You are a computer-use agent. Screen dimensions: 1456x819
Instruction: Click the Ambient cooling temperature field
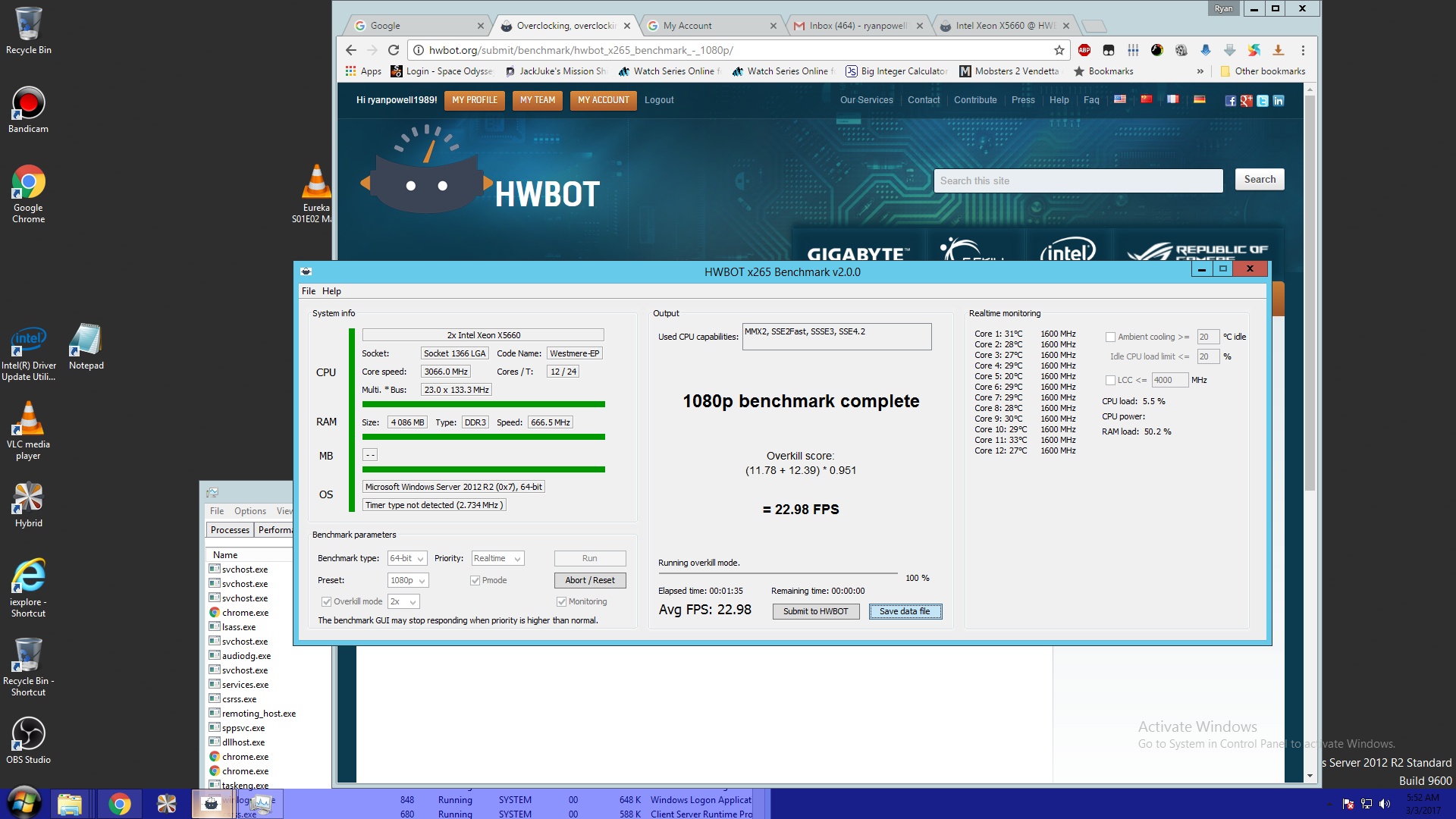(1208, 337)
